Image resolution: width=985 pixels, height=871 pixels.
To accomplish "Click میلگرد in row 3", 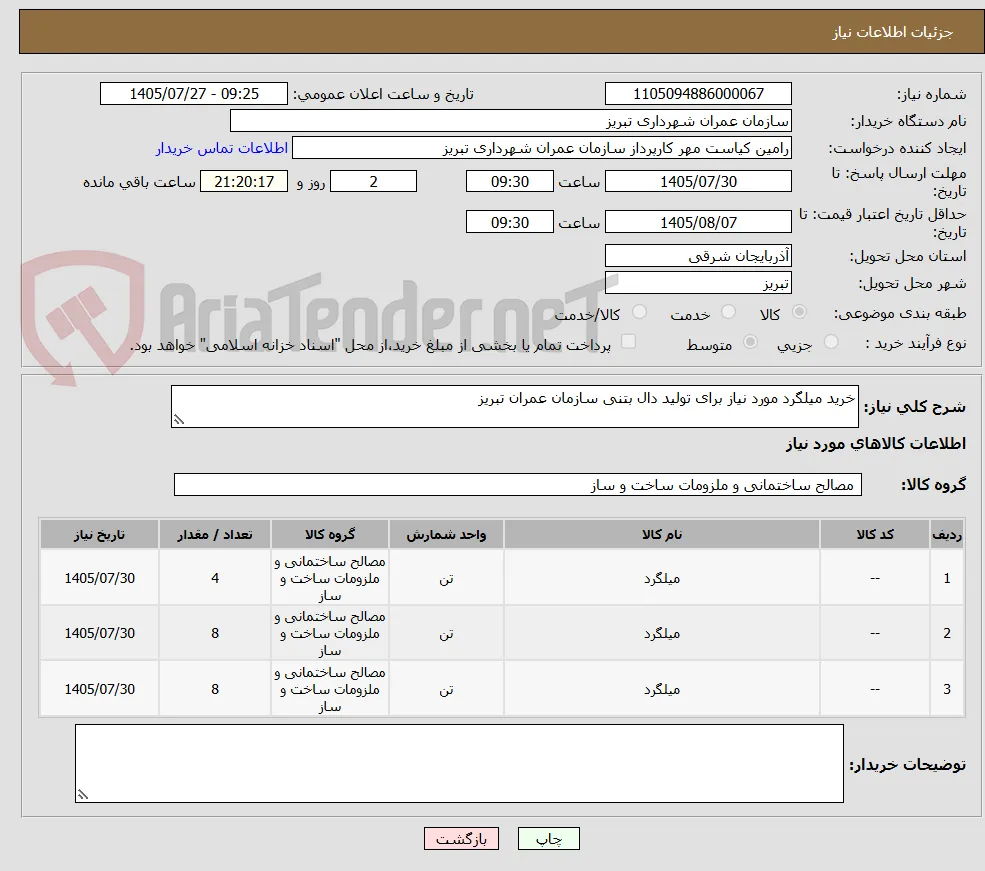I will 661,690.
